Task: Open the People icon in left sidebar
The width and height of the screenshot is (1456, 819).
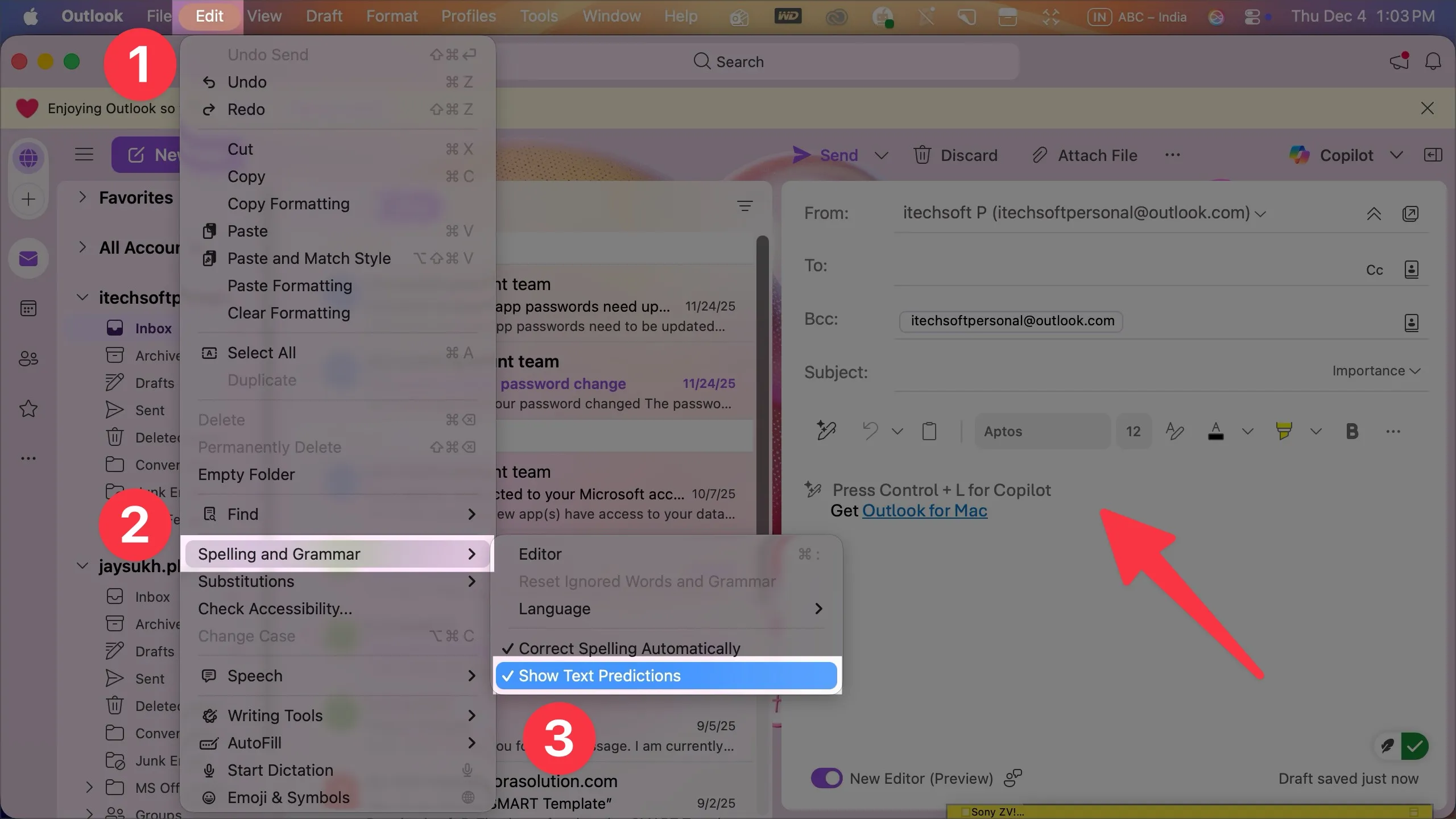Action: tap(28, 358)
